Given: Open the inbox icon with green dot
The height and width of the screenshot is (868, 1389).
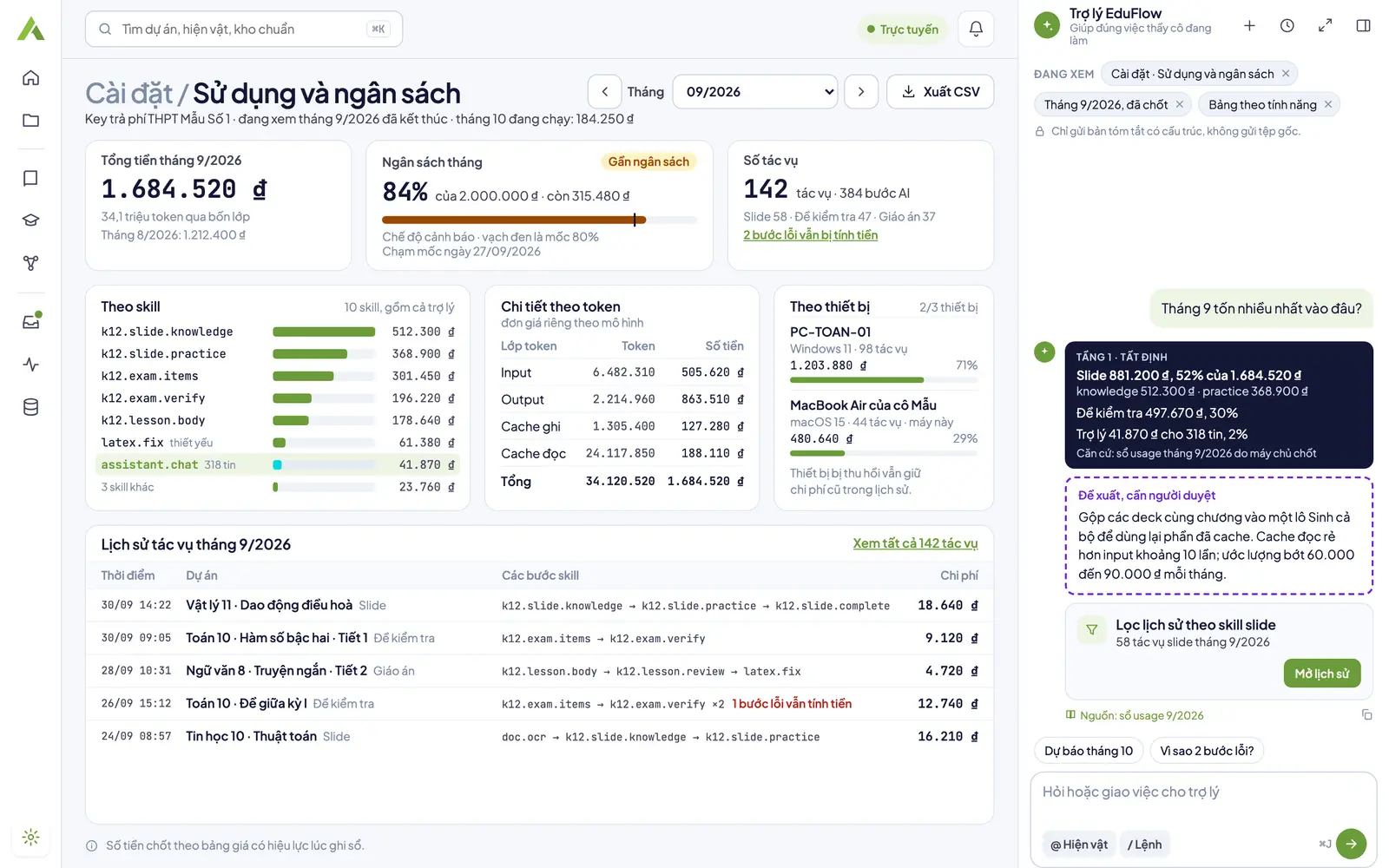Looking at the screenshot, I should pyautogui.click(x=30, y=322).
